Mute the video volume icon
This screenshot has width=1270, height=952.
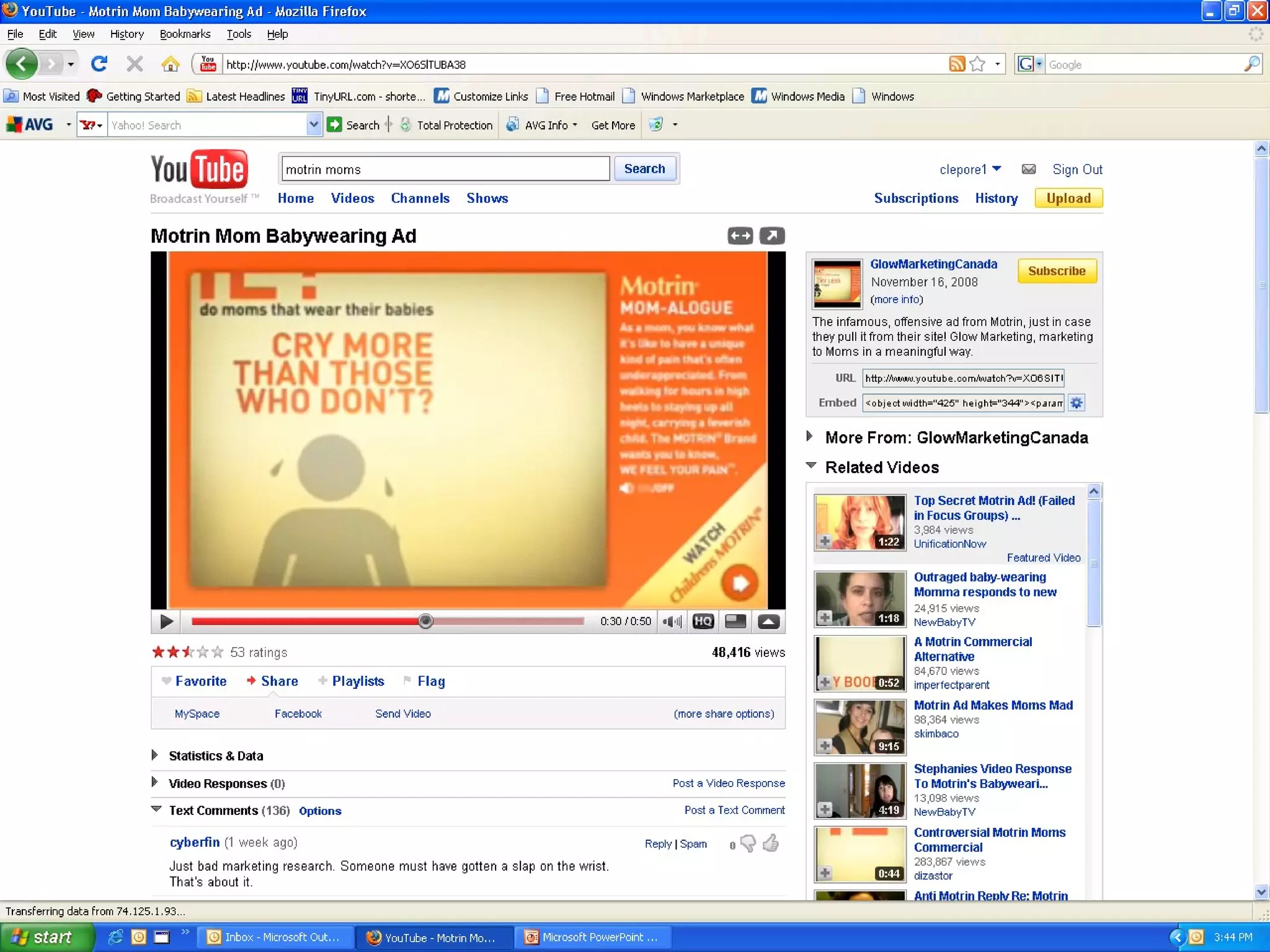click(672, 622)
